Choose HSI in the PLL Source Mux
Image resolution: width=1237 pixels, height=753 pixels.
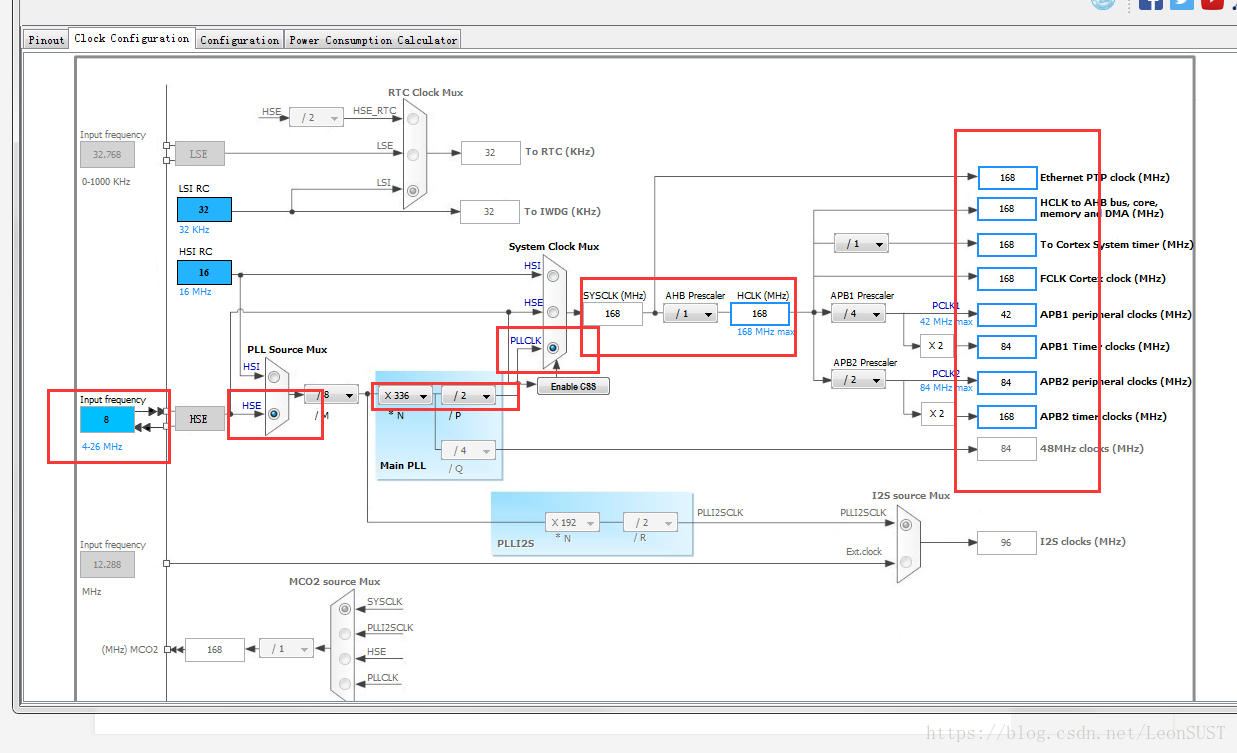click(274, 378)
